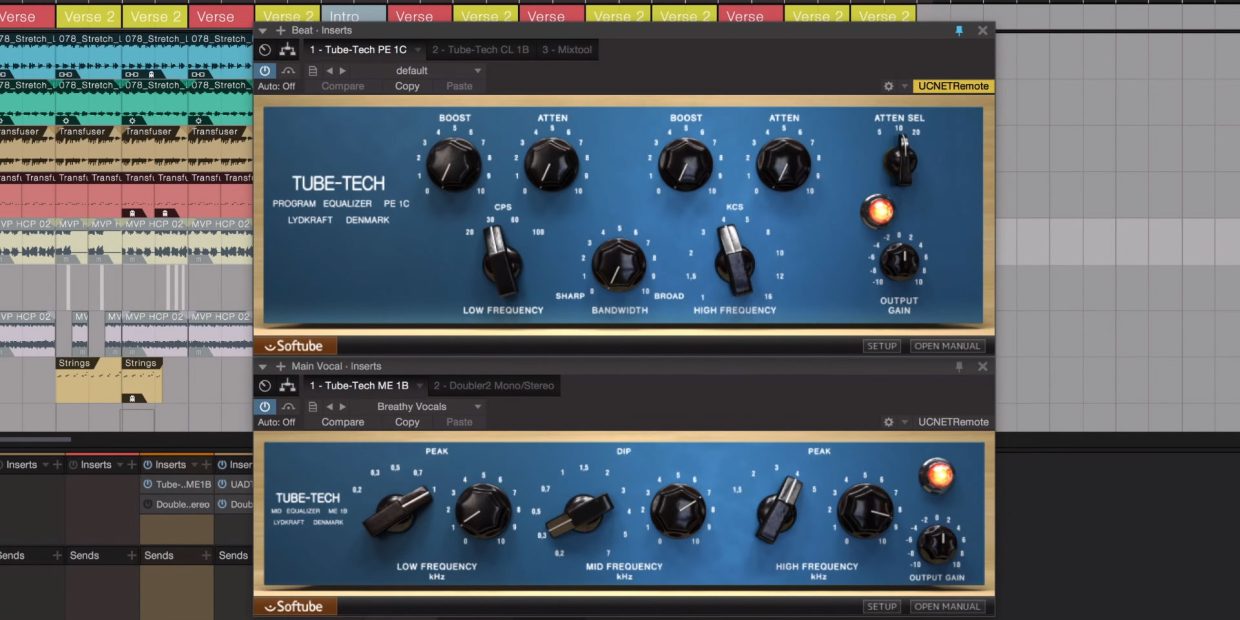Toggle Auto: Off in Main Vocal window
Screen dimensions: 1240x620
pos(276,422)
